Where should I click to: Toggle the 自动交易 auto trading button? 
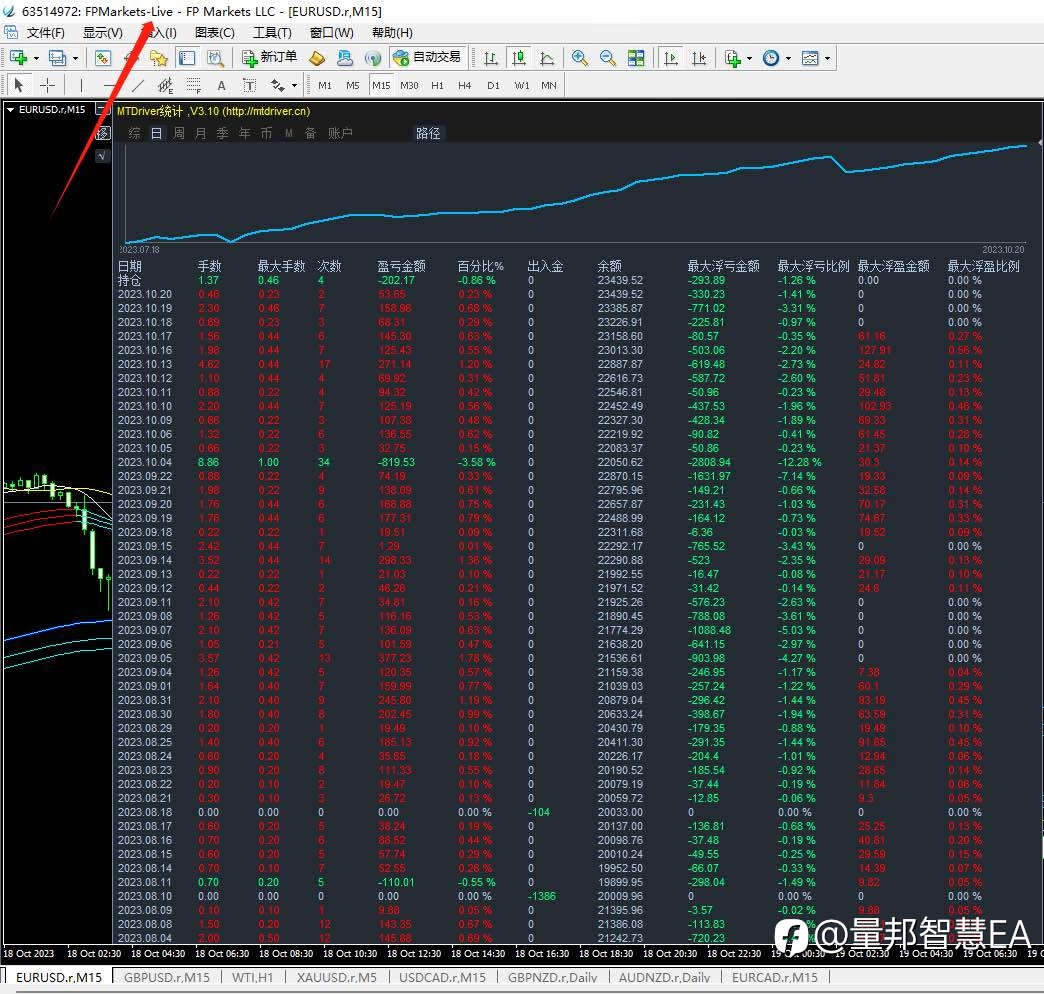tap(428, 58)
